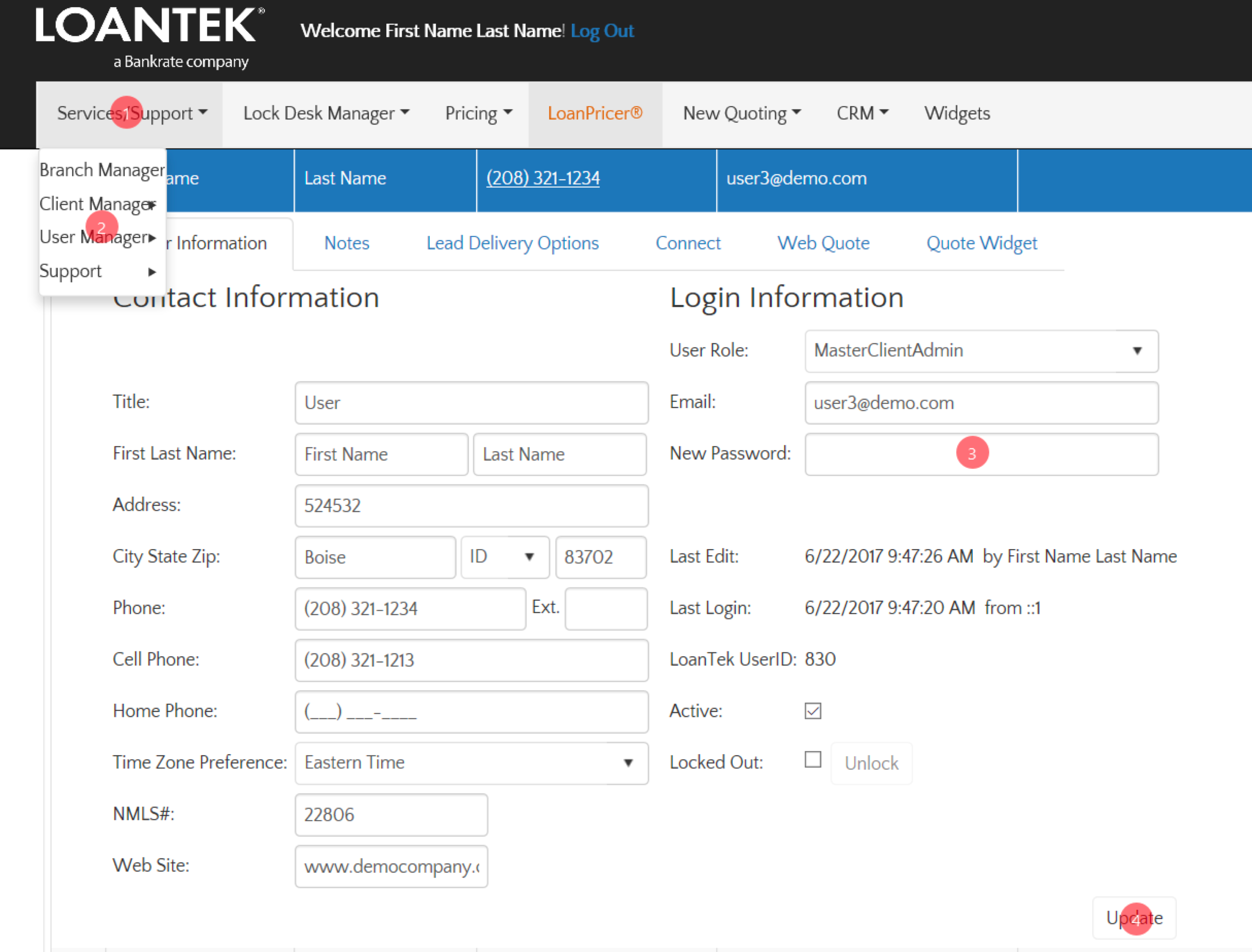Viewport: 1252px width, 952px height.
Task: Open the Lock Desk Manager menu
Action: point(326,114)
